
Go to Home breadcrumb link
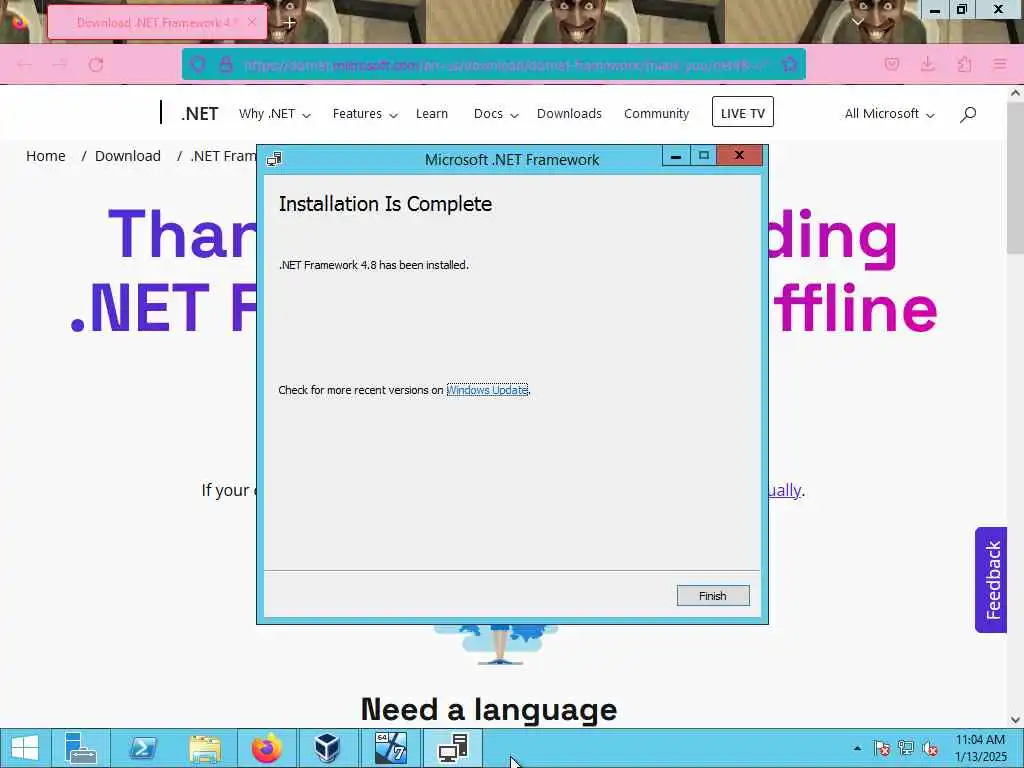[46, 156]
